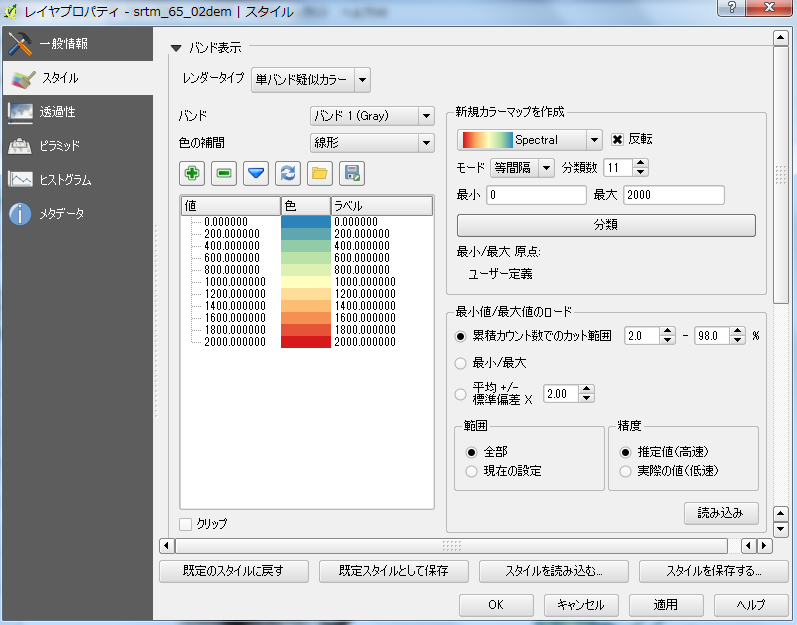Open the 一般情報 tab
The width and height of the screenshot is (797, 625).
coord(78,44)
